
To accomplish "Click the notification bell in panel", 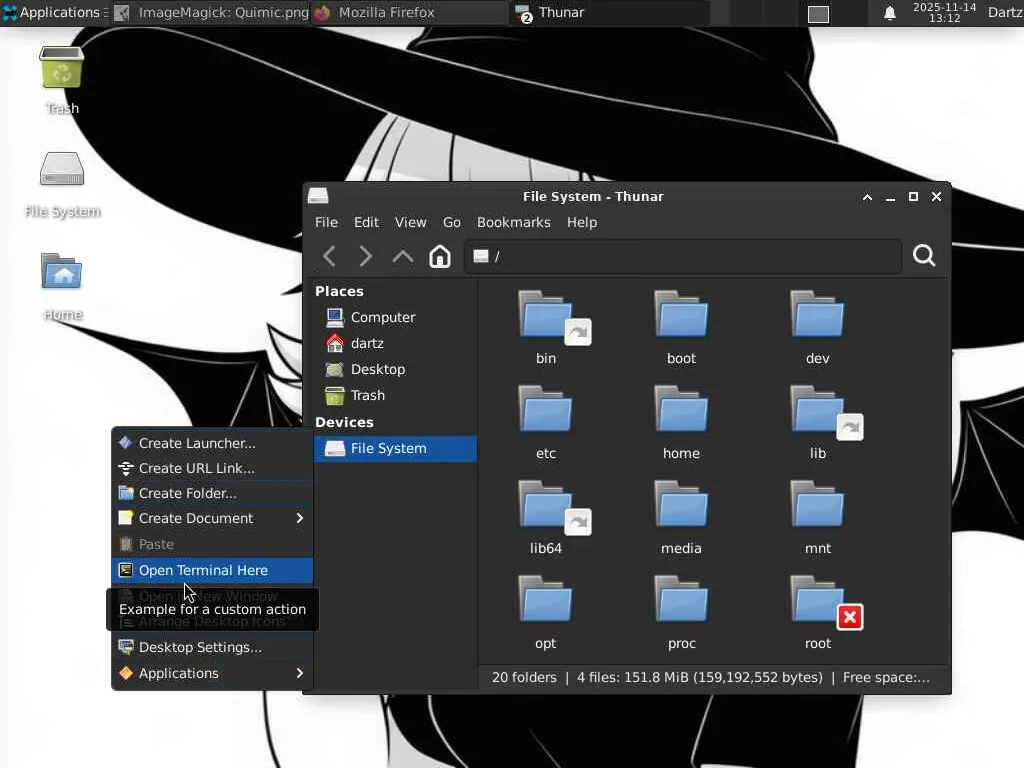I will [889, 13].
